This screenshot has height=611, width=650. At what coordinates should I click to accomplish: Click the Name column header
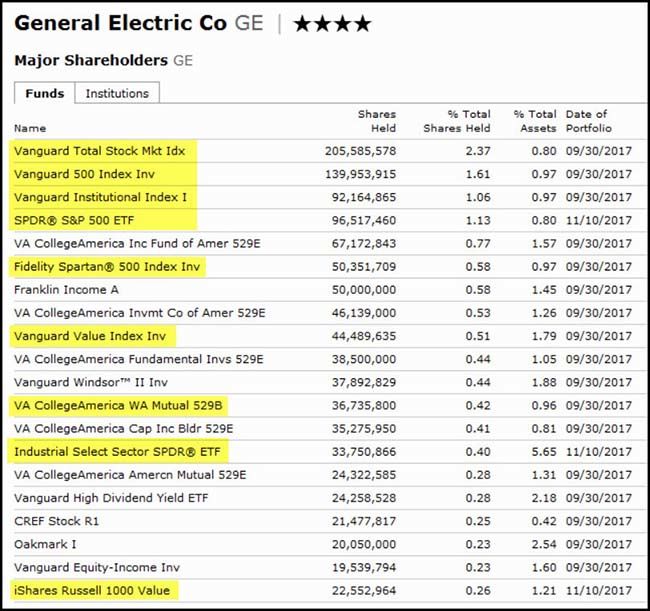30,128
